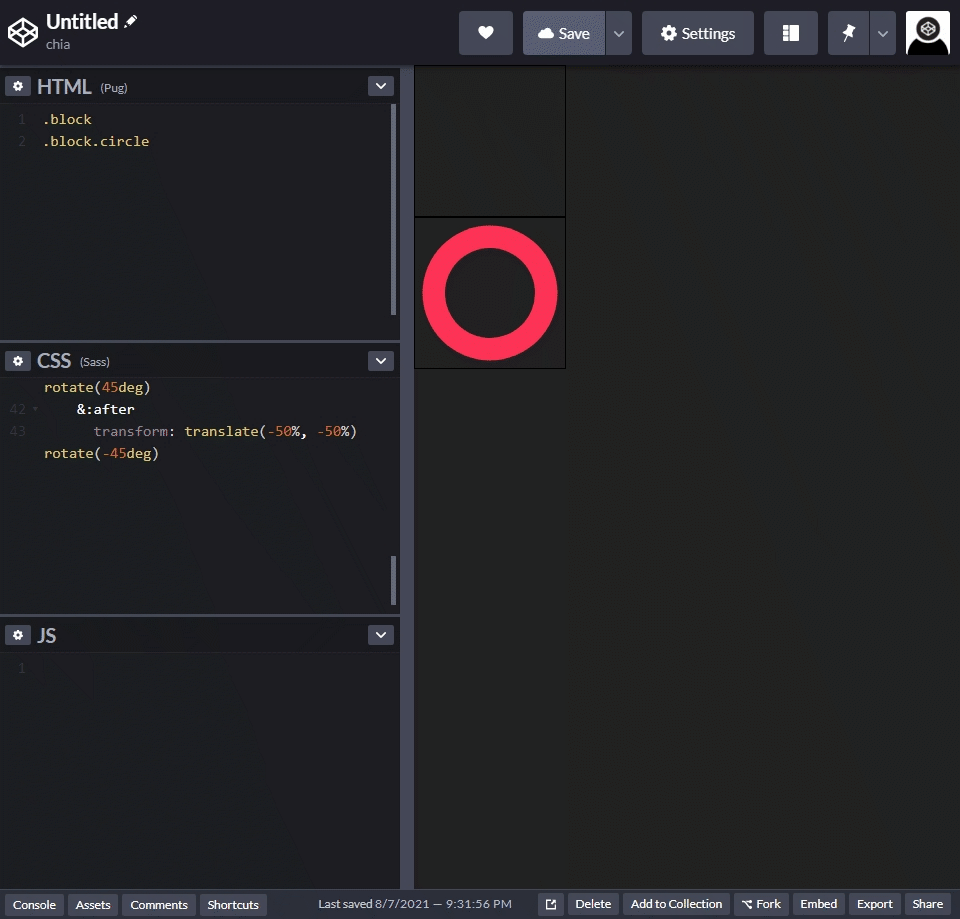Image resolution: width=960 pixels, height=919 pixels.
Task: Open the Comments panel
Action: pyautogui.click(x=159, y=904)
